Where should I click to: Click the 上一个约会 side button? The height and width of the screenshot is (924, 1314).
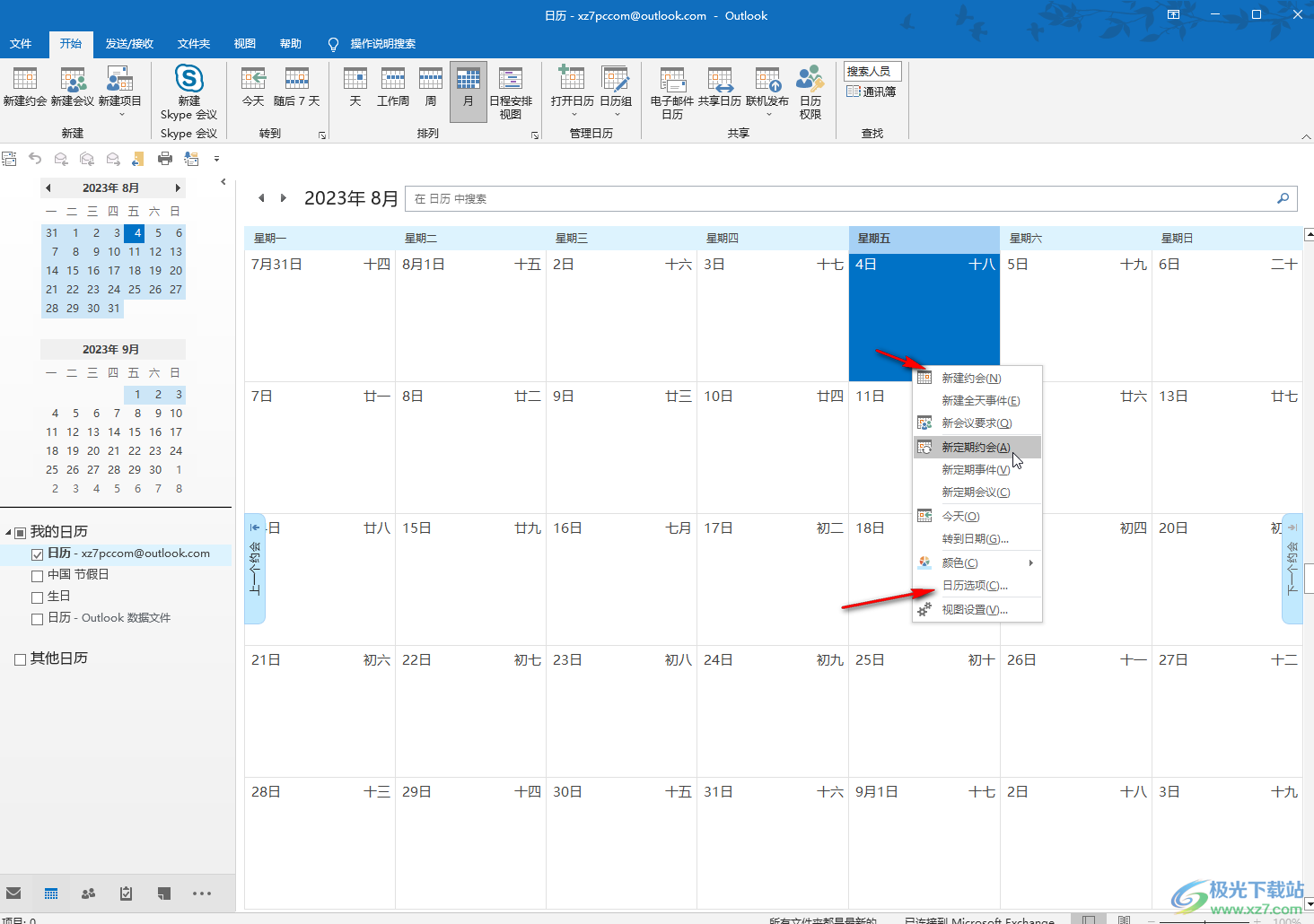pyautogui.click(x=255, y=569)
